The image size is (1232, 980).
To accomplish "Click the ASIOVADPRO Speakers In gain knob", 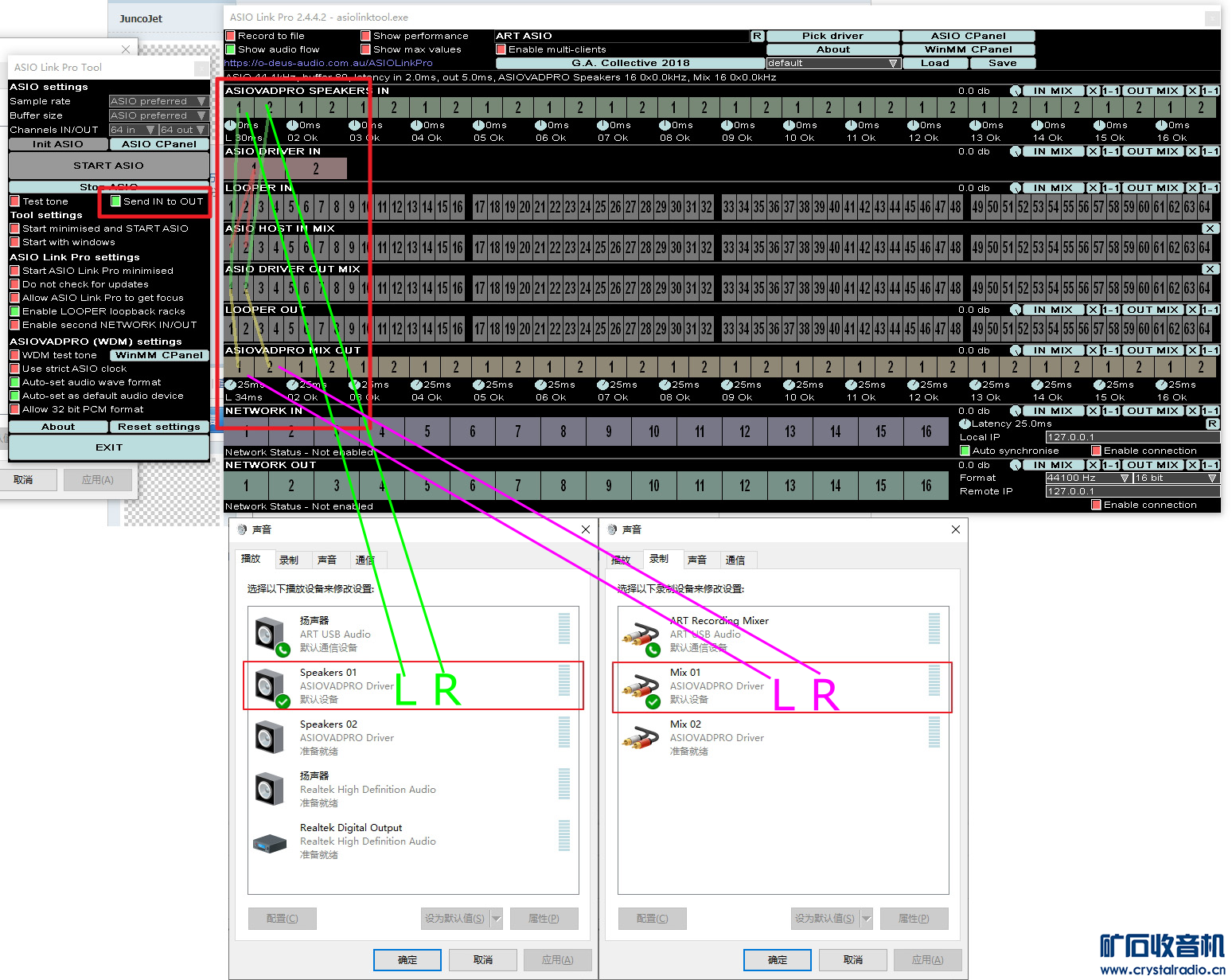I will [x=1016, y=91].
